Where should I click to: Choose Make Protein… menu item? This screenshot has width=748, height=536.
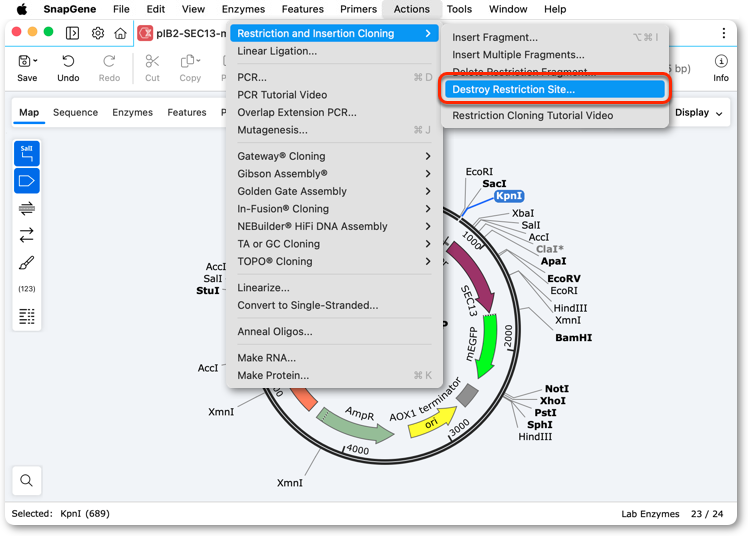pos(334,376)
